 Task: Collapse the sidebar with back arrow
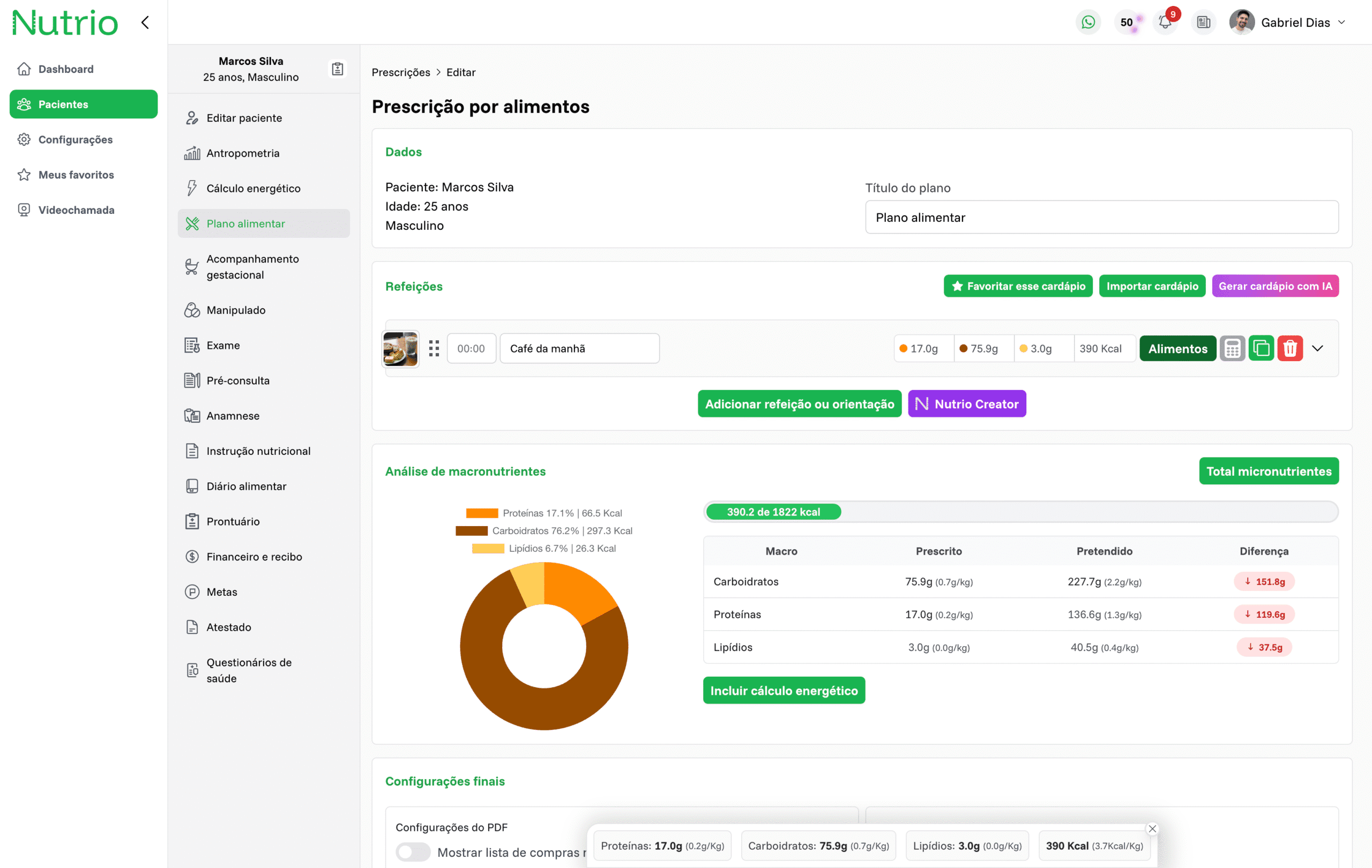pos(145,22)
